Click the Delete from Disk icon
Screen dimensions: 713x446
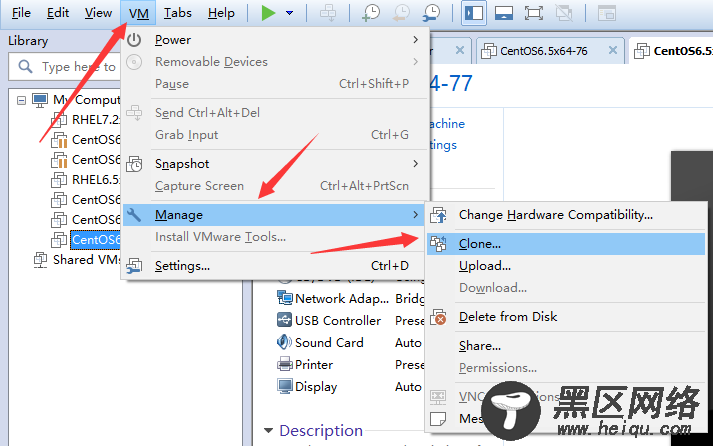[438, 317]
